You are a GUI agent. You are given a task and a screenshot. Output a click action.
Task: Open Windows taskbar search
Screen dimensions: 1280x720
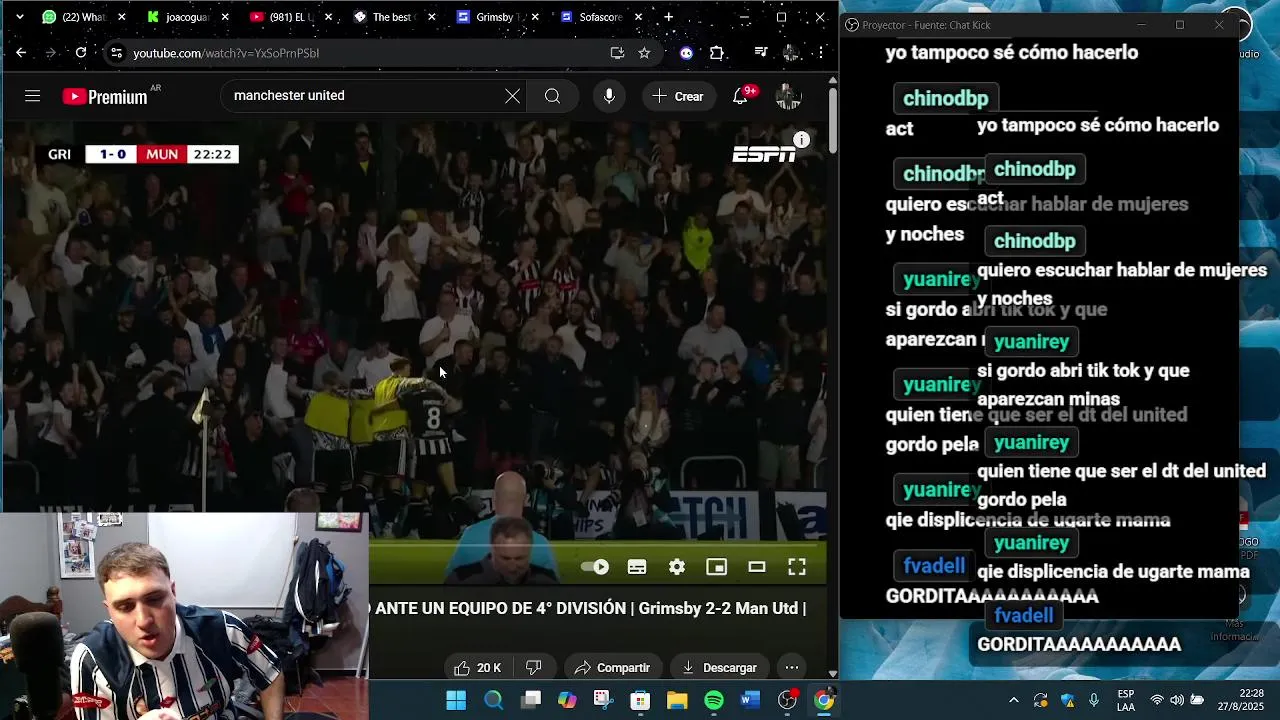494,700
